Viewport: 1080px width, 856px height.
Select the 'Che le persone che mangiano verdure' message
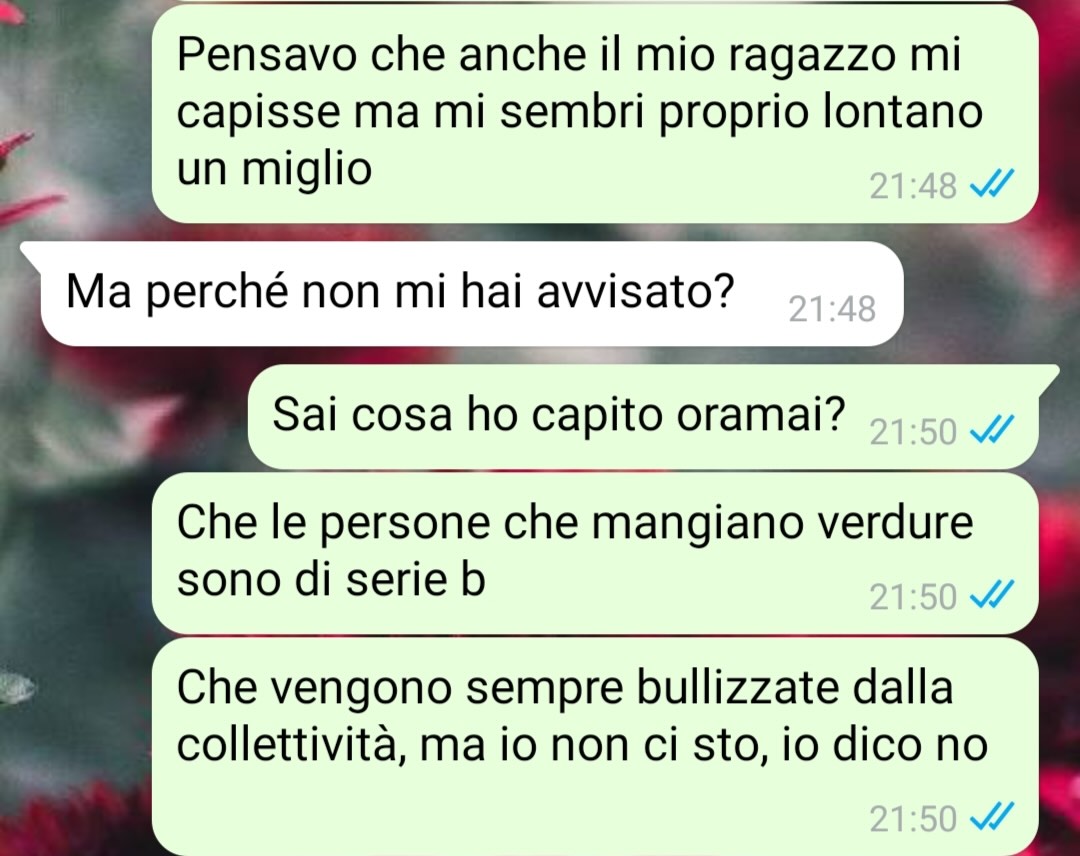coord(595,553)
